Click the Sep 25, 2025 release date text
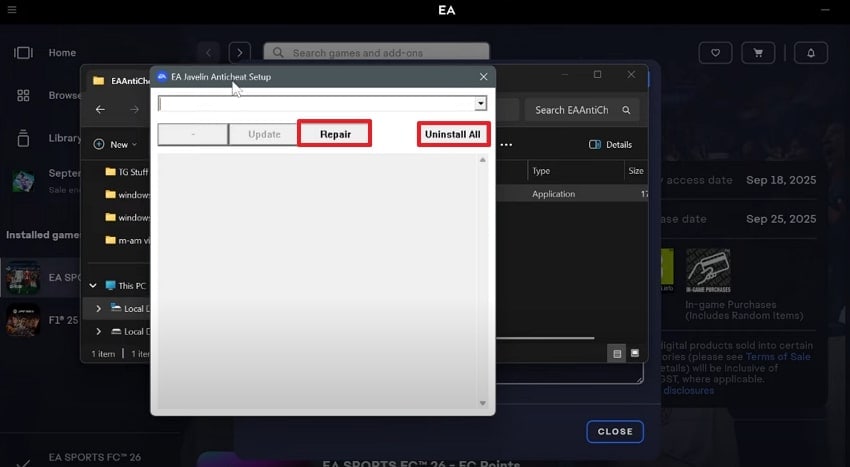 [x=781, y=219]
